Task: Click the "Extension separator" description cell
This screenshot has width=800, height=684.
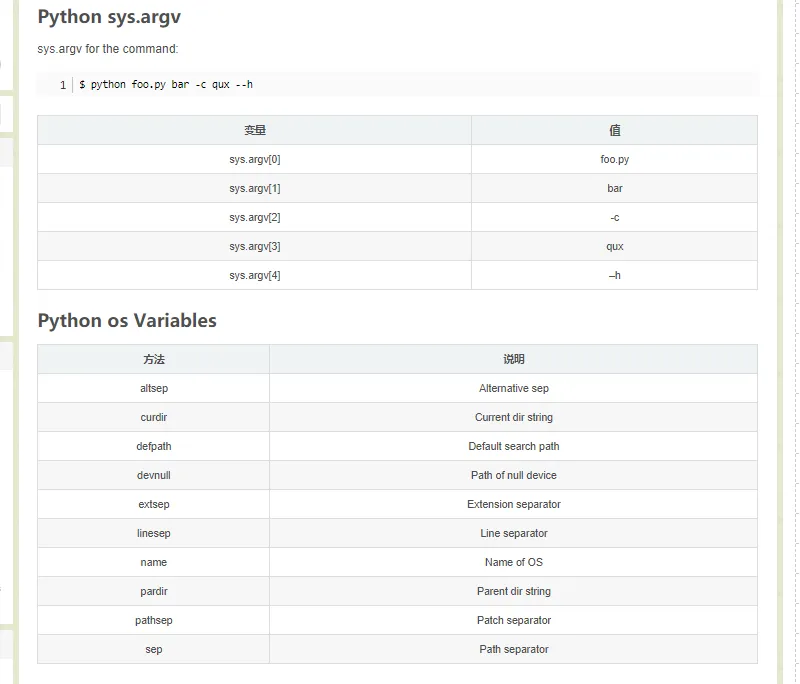Action: [513, 504]
